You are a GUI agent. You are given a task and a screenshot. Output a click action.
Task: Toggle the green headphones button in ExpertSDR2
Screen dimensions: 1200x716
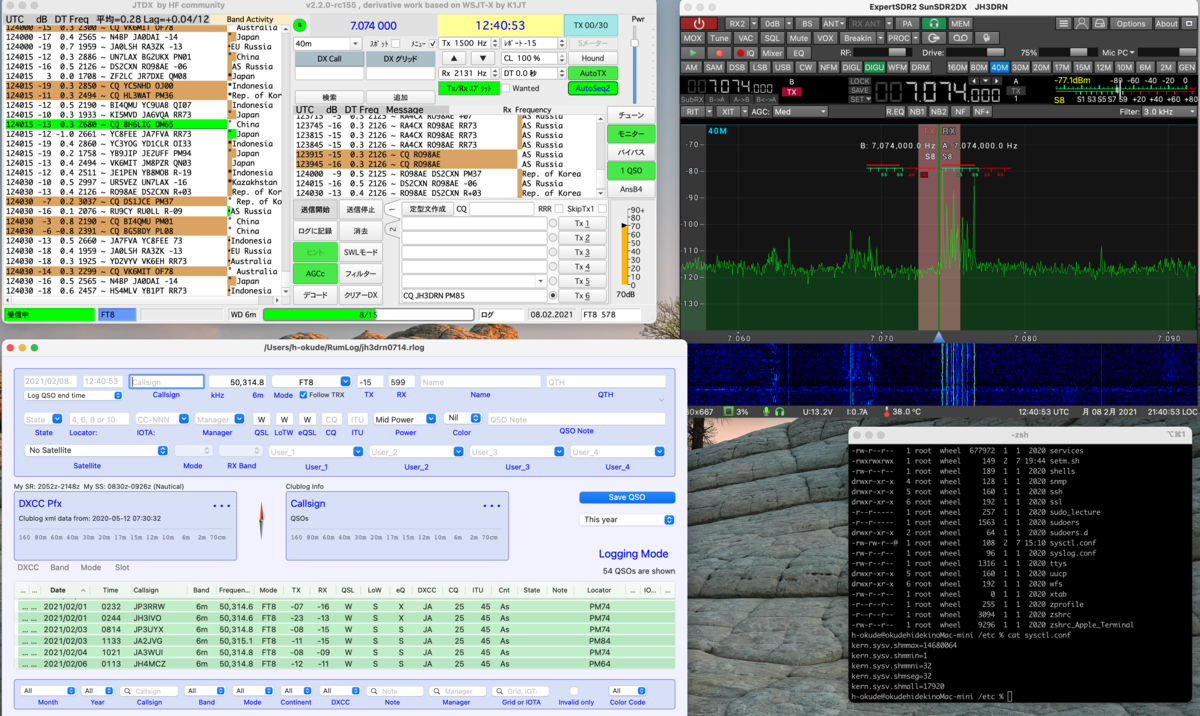pos(934,24)
